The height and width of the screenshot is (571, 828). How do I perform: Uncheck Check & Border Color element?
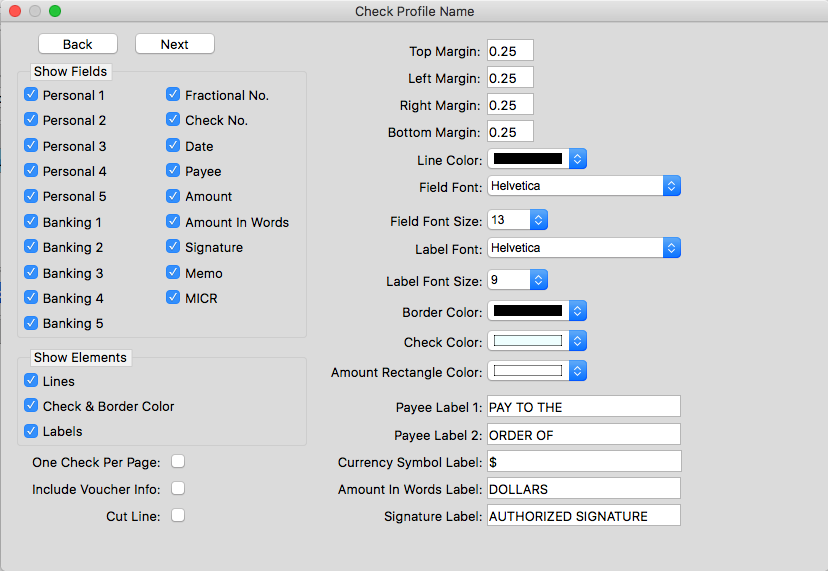click(x=31, y=406)
